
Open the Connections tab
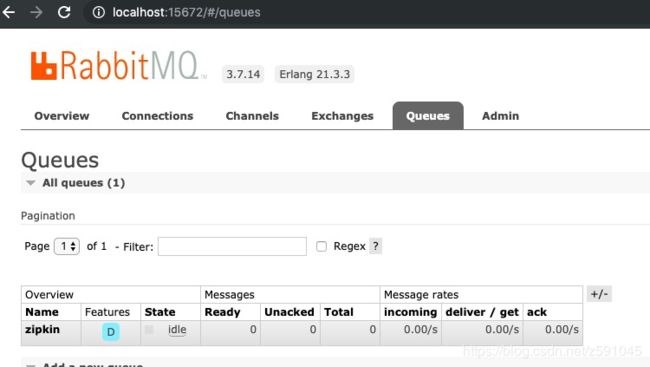pos(158,116)
